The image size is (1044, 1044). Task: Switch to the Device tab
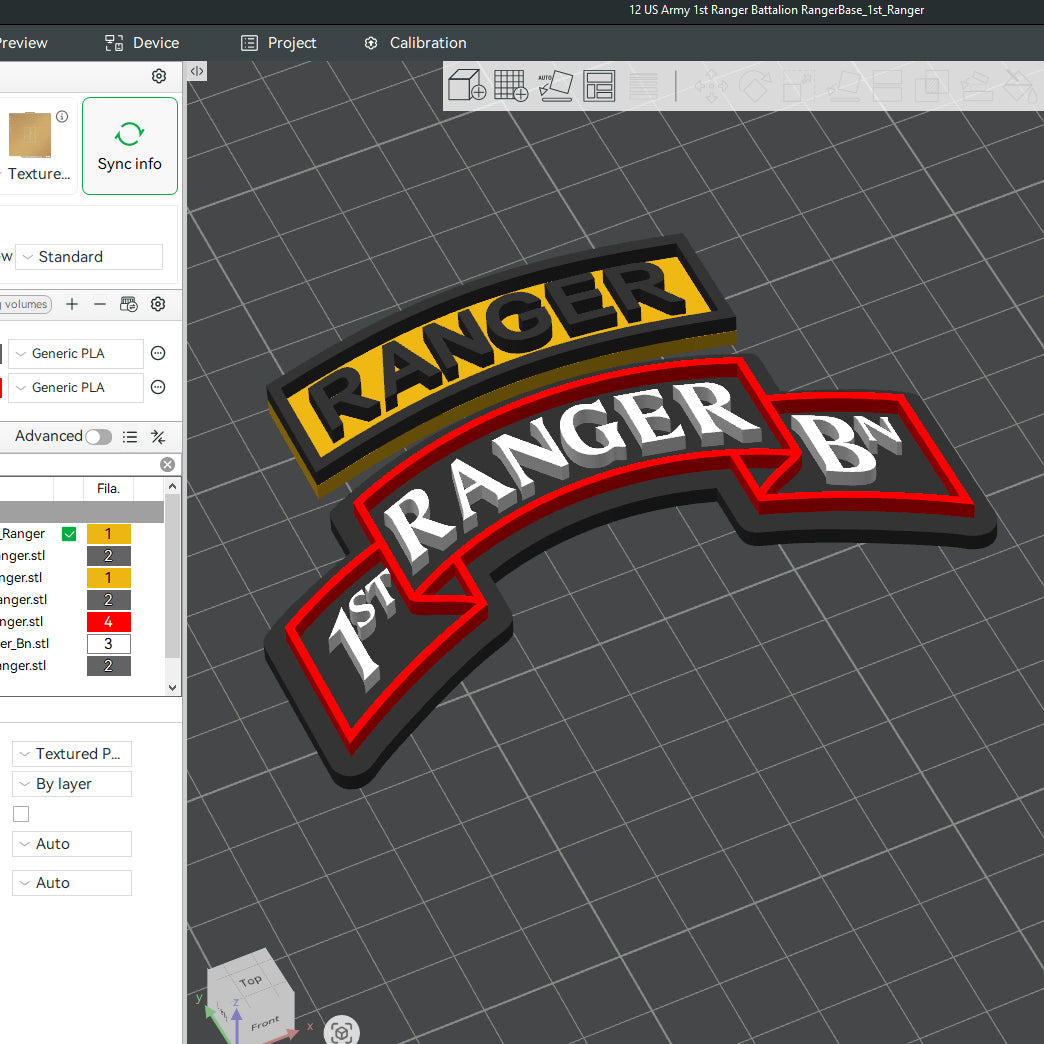[142, 43]
